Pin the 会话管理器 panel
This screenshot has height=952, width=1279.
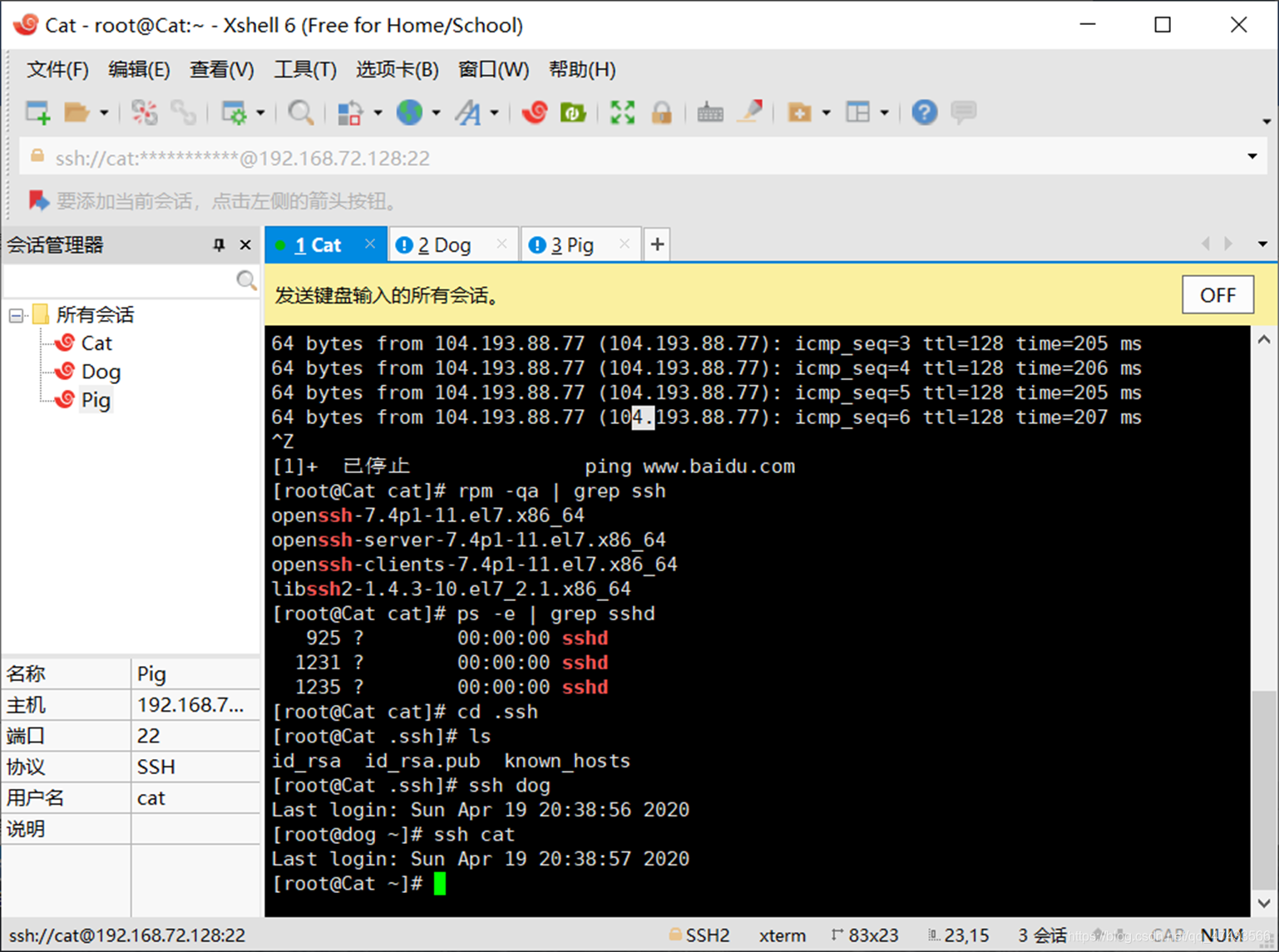click(x=219, y=244)
